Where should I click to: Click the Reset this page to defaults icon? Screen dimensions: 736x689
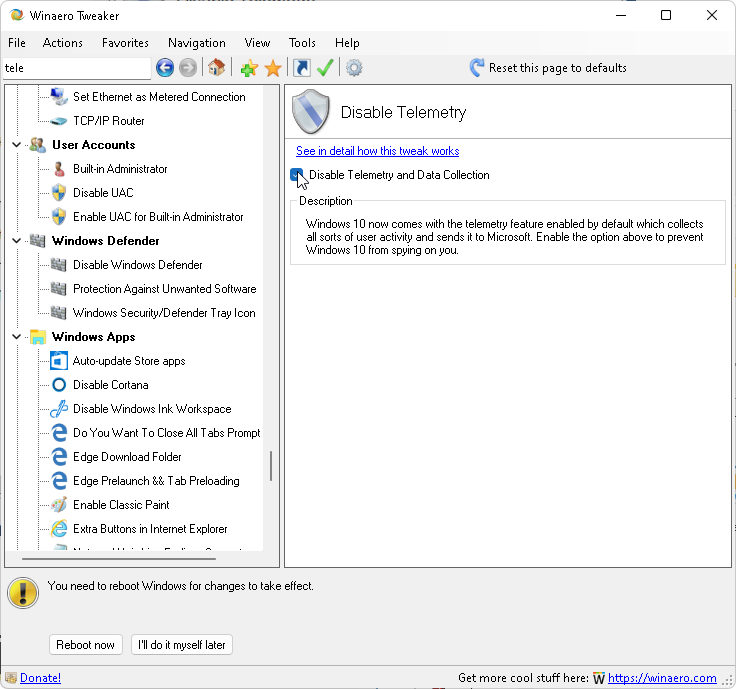click(x=476, y=68)
